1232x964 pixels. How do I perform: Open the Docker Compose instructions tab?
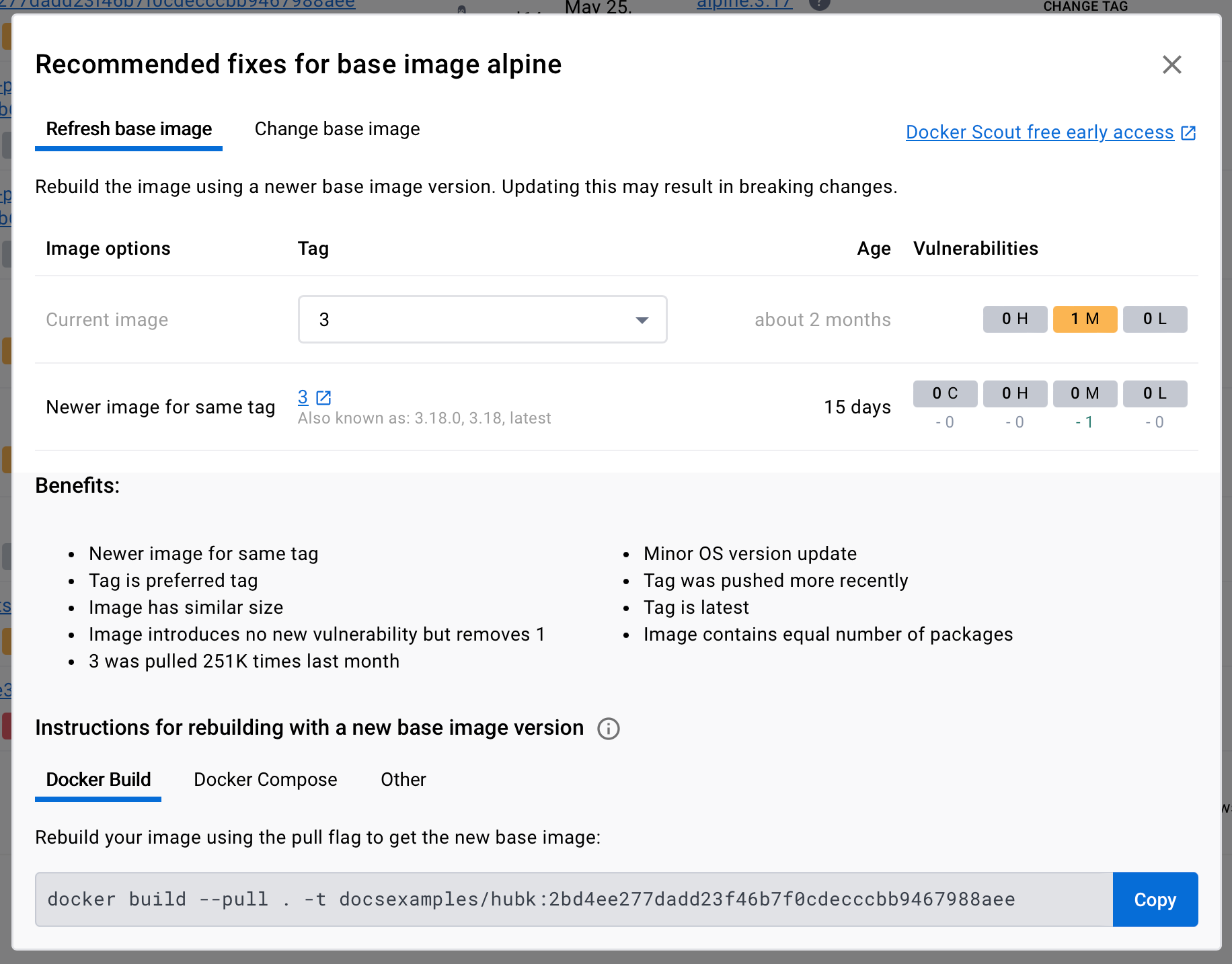(x=266, y=780)
